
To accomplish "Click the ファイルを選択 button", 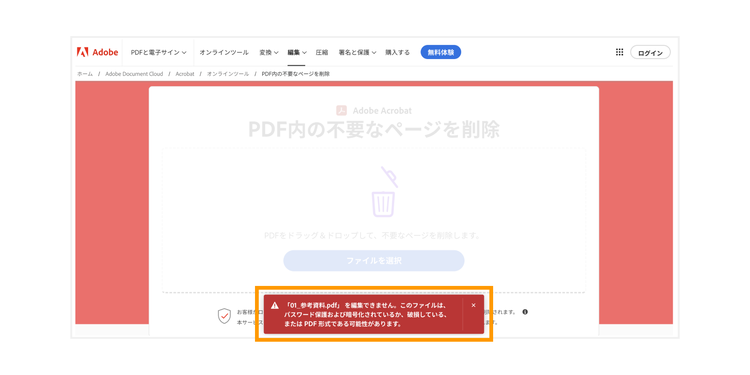I will 374,261.
